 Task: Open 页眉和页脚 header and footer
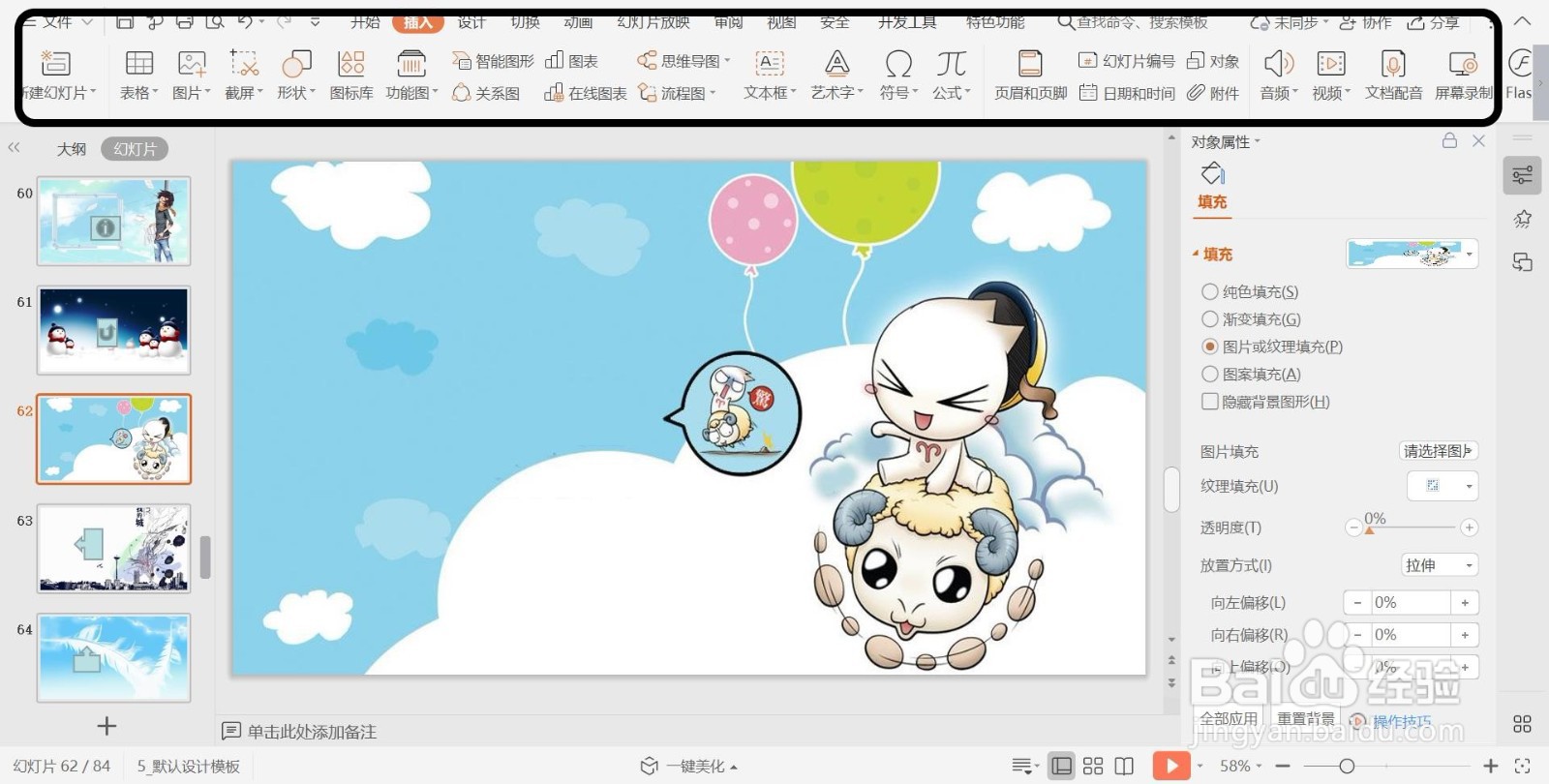[1031, 75]
